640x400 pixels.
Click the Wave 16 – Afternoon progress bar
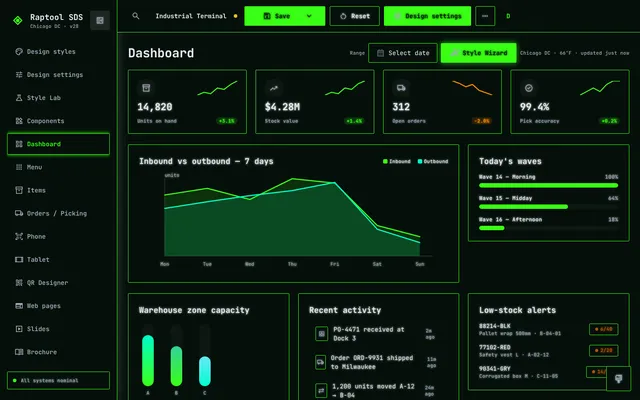click(x=548, y=228)
